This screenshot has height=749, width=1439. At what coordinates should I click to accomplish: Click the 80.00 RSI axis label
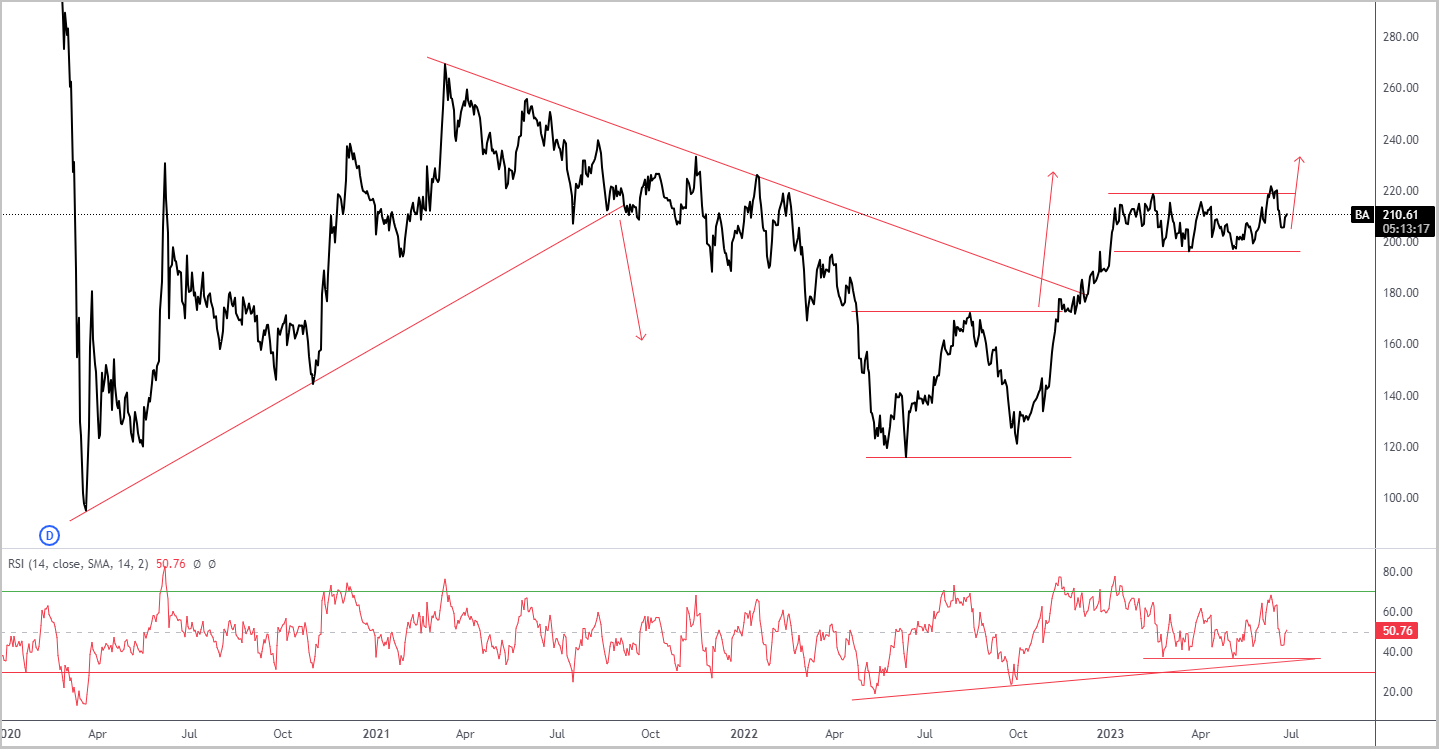[x=1399, y=572]
